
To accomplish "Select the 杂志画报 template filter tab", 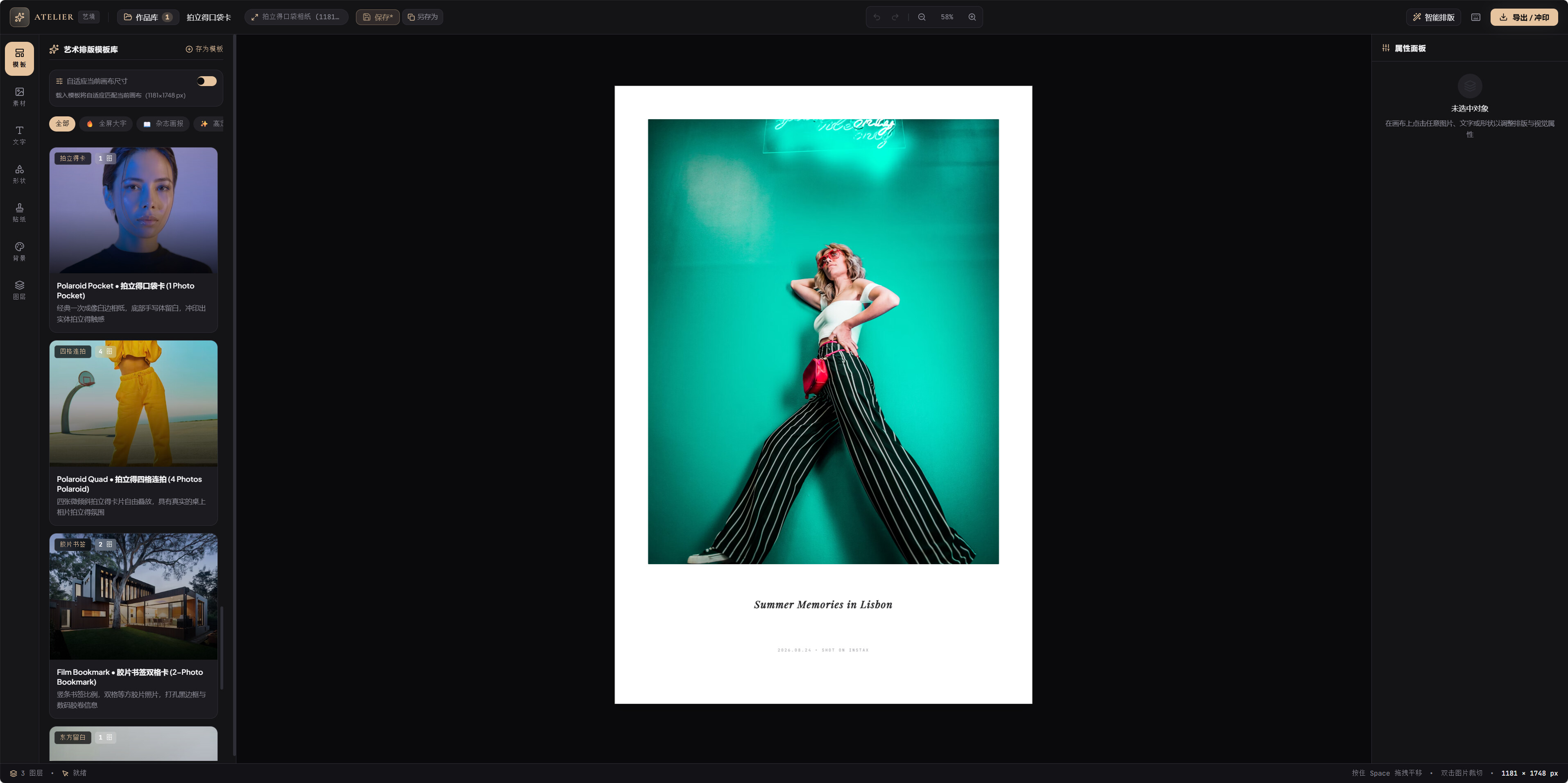I will [x=163, y=124].
